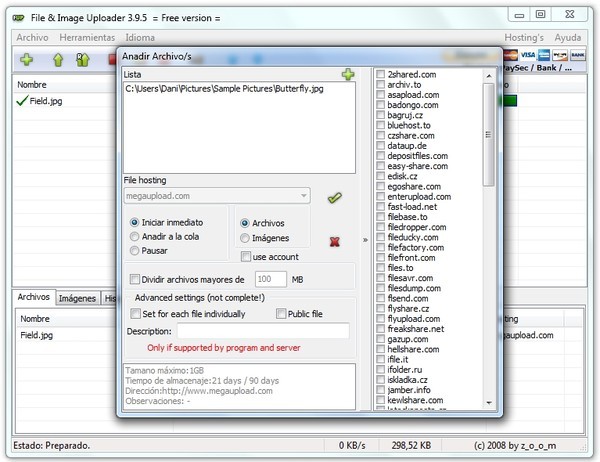Switch to the Archivos tab in main window
600x462 pixels.
(x=34, y=297)
